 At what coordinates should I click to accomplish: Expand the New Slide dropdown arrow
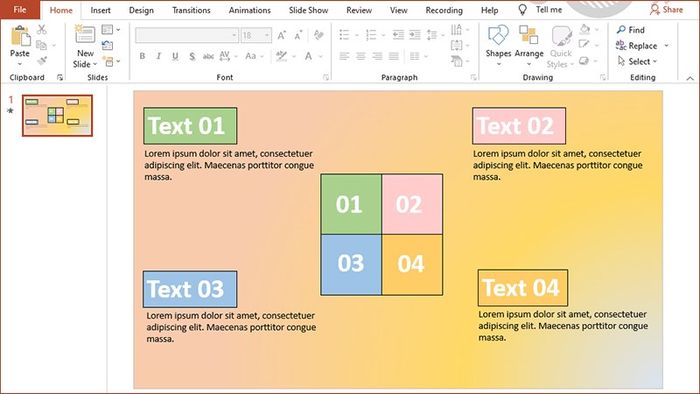[95, 64]
